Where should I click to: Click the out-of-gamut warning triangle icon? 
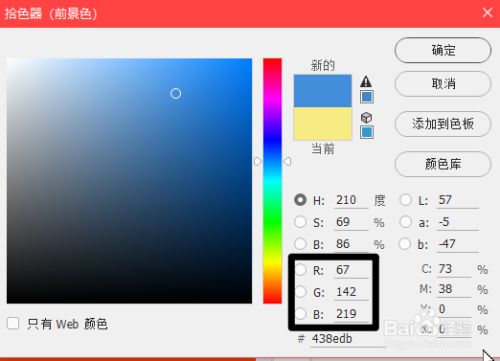[366, 81]
